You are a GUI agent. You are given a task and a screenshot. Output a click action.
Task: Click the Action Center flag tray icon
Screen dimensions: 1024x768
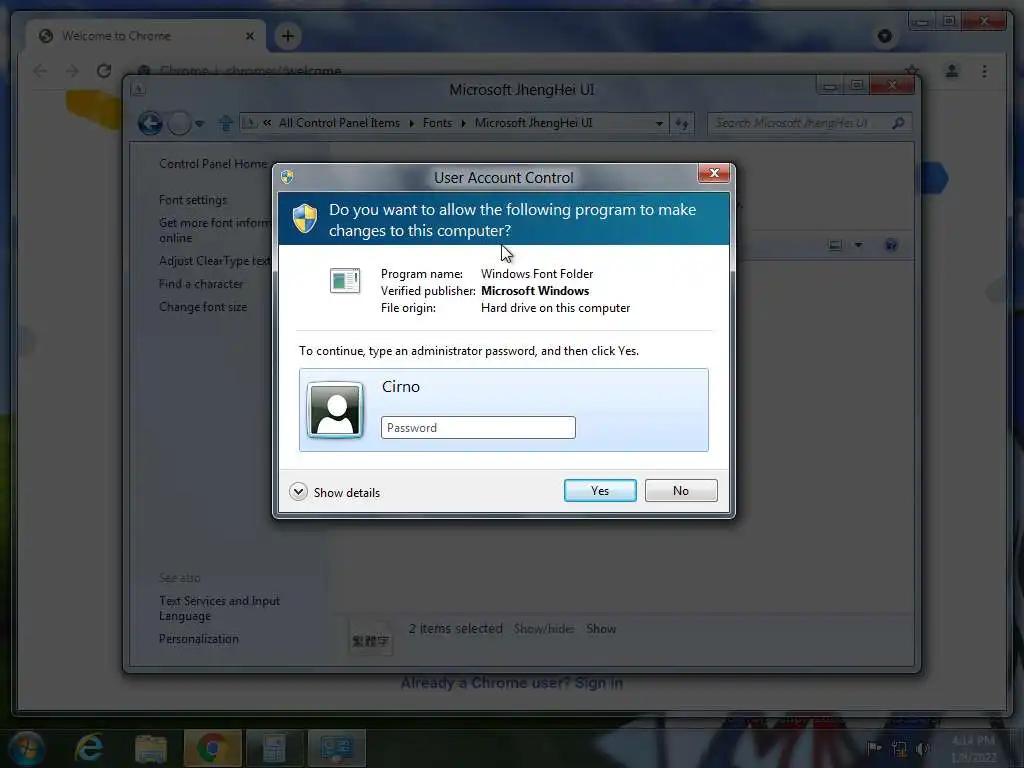tap(874, 748)
